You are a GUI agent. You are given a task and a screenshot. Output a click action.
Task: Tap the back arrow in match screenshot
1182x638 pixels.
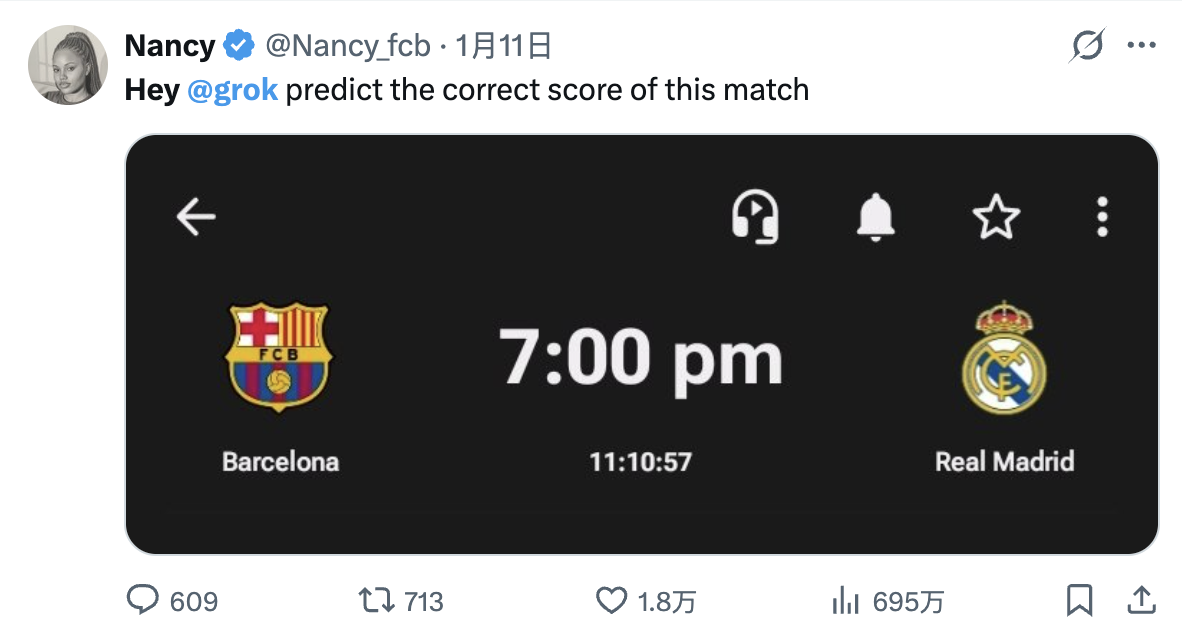point(196,216)
